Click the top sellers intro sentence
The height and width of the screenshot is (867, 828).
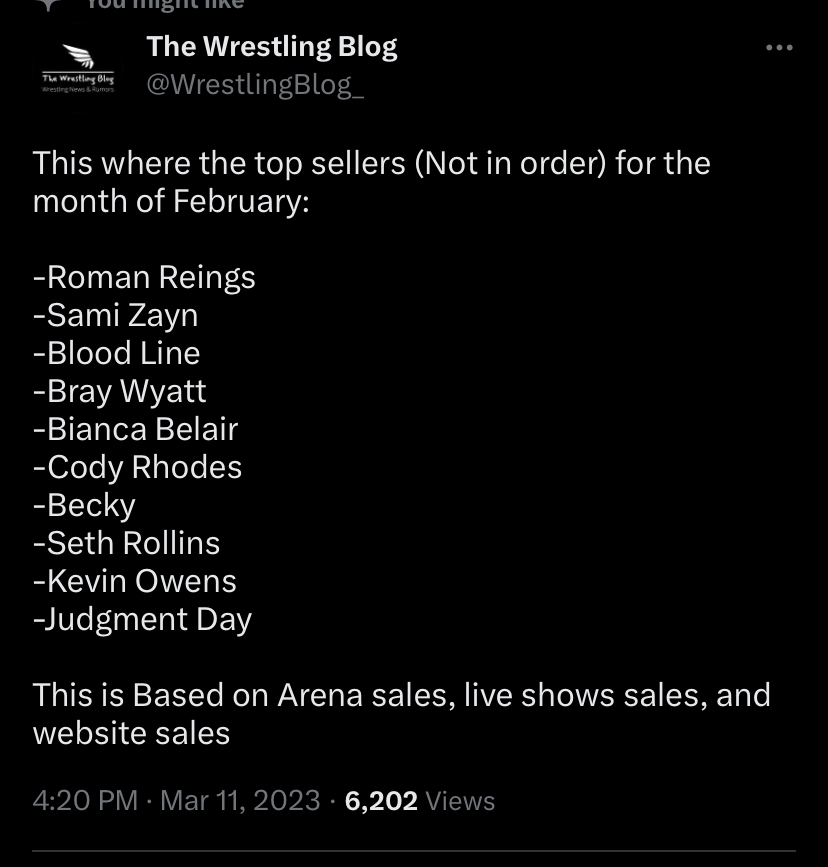(x=371, y=181)
